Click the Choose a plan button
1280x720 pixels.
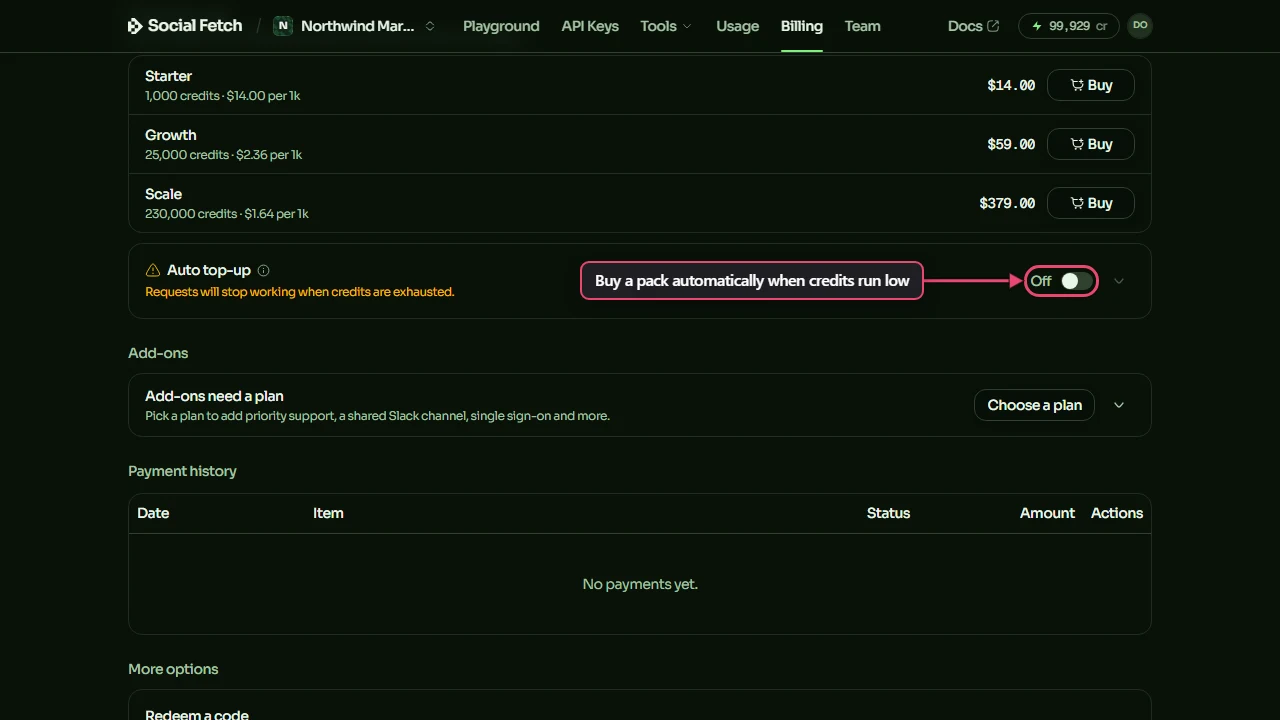pyautogui.click(x=1035, y=405)
